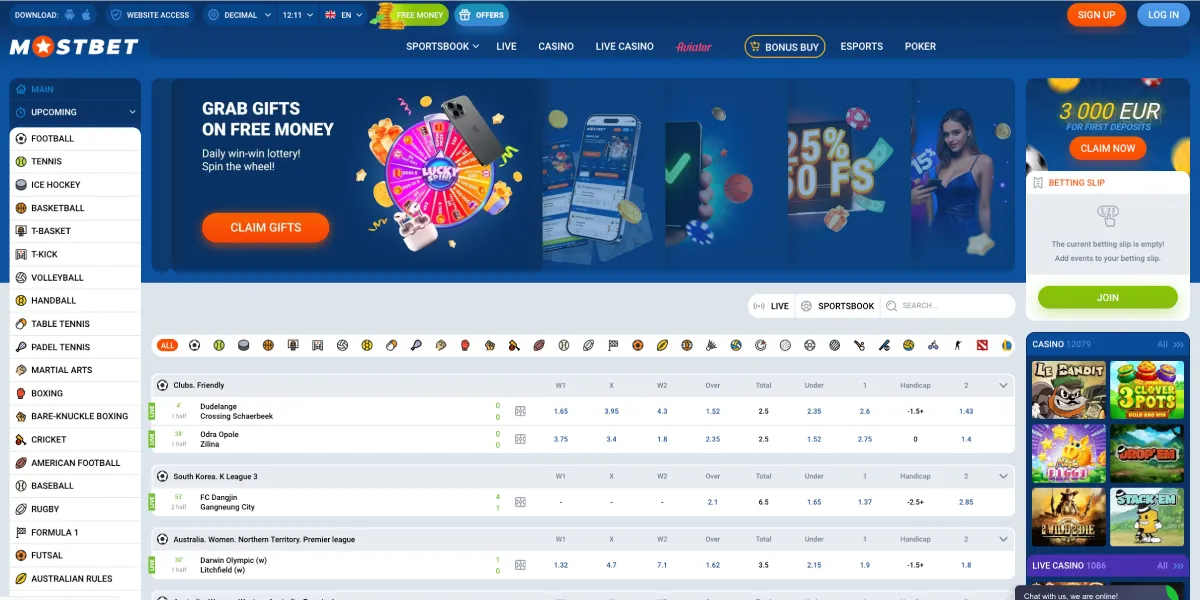Open the Bonus Buy menu item

click(785, 46)
